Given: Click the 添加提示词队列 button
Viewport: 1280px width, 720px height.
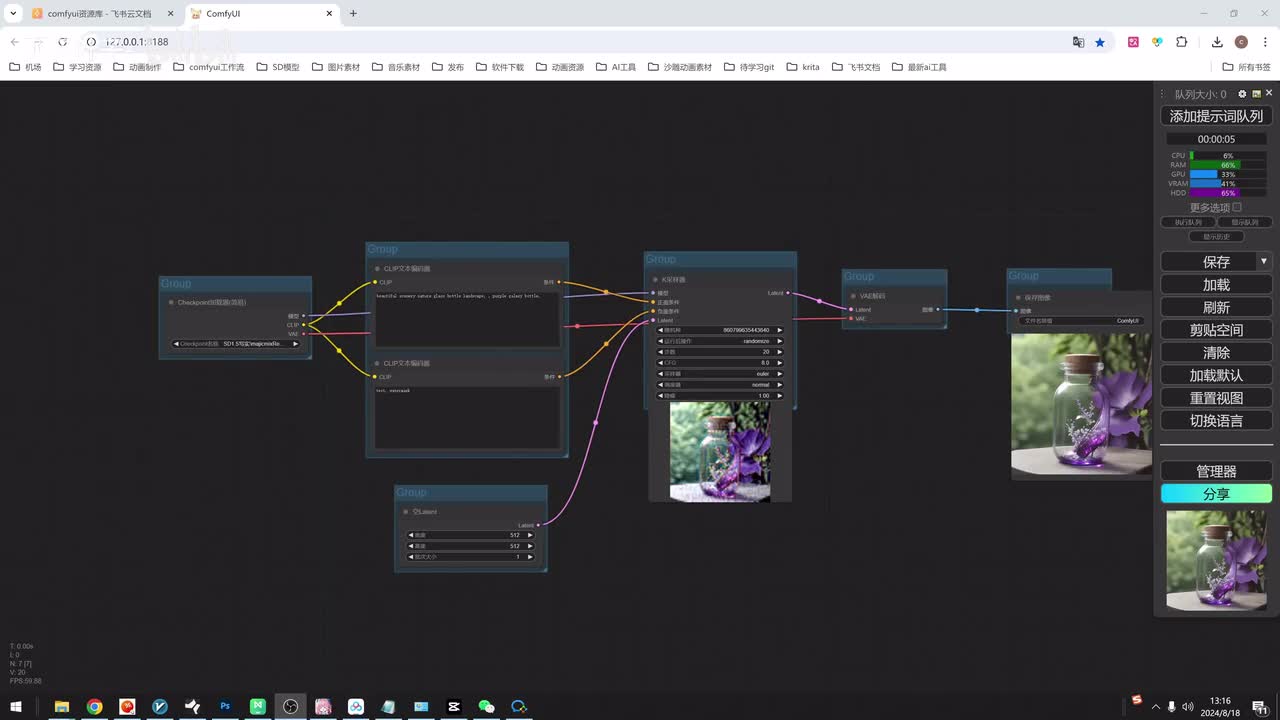Looking at the screenshot, I should coord(1216,116).
